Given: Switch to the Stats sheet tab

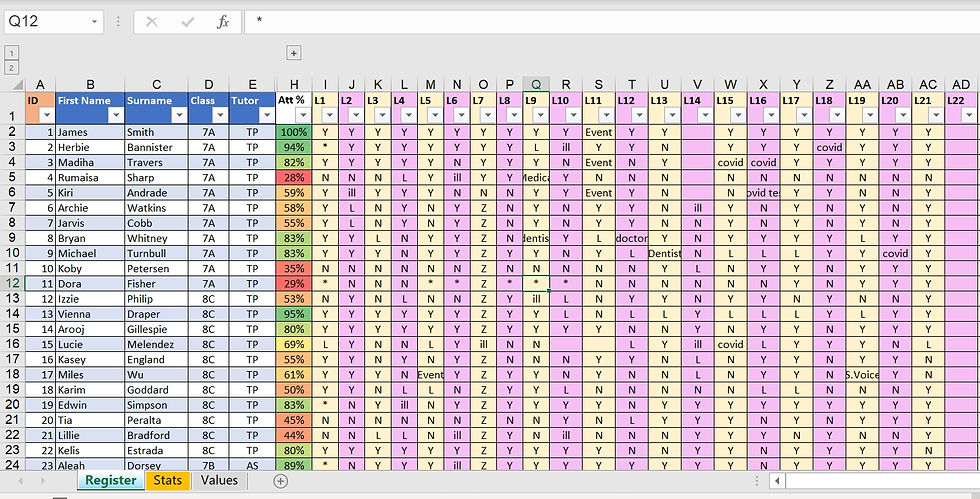Looking at the screenshot, I should (168, 480).
